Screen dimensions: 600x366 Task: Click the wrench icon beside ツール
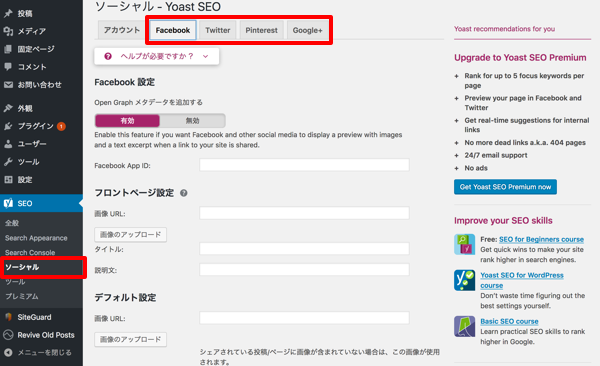coord(8,162)
